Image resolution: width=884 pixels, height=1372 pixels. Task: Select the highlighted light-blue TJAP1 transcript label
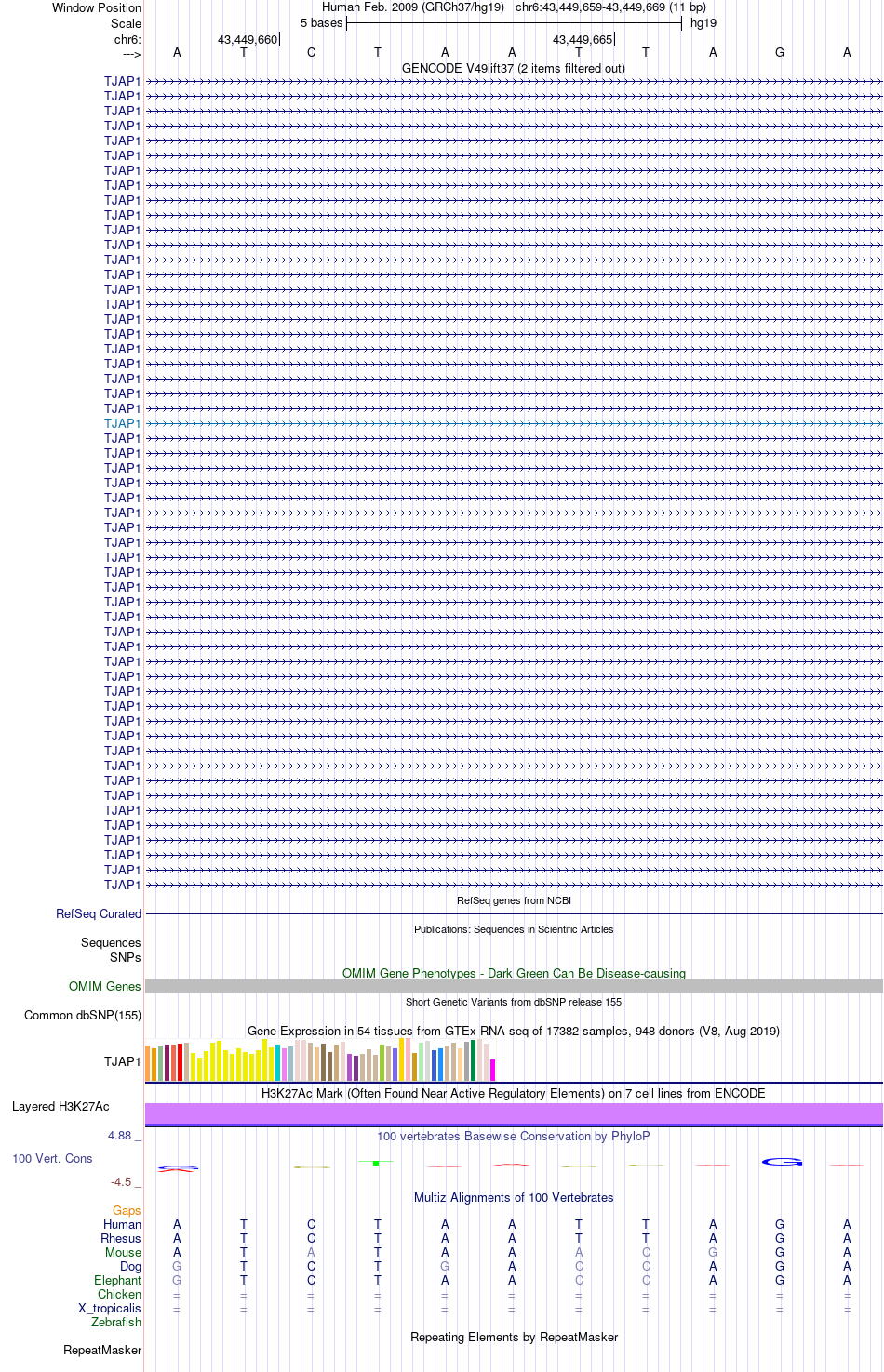[x=122, y=423]
